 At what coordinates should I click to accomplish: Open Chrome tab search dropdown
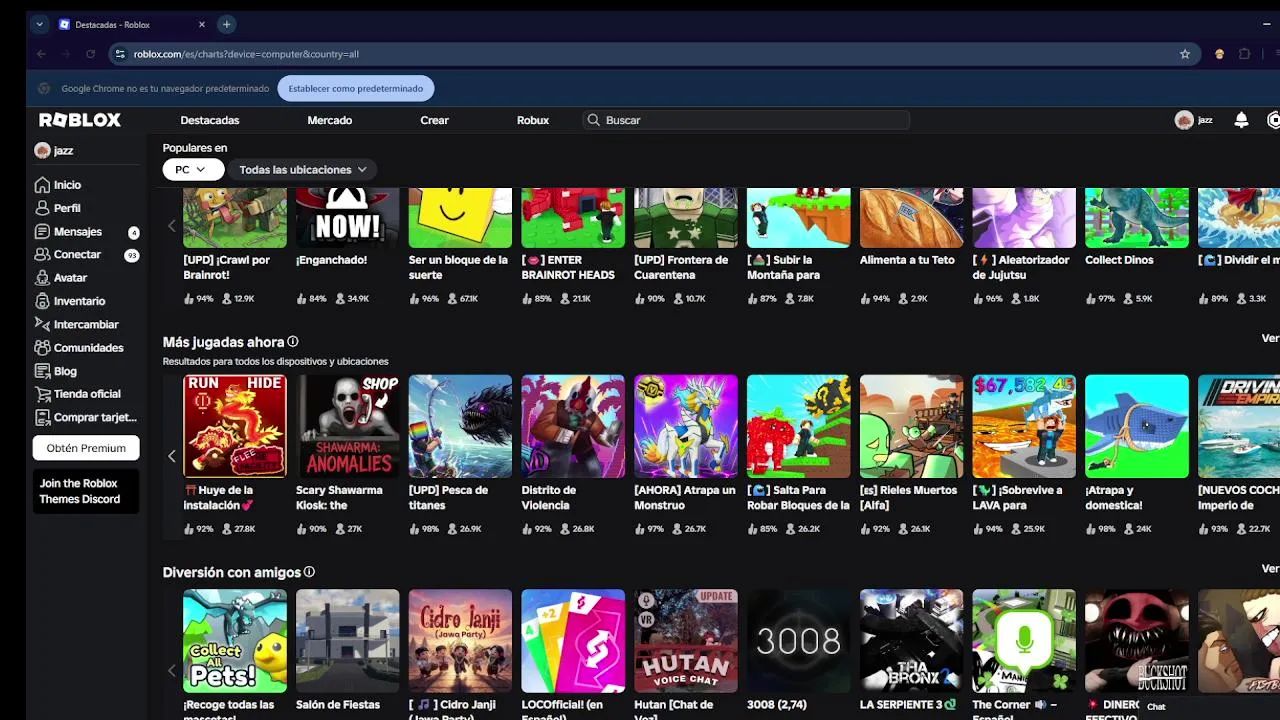click(x=39, y=24)
